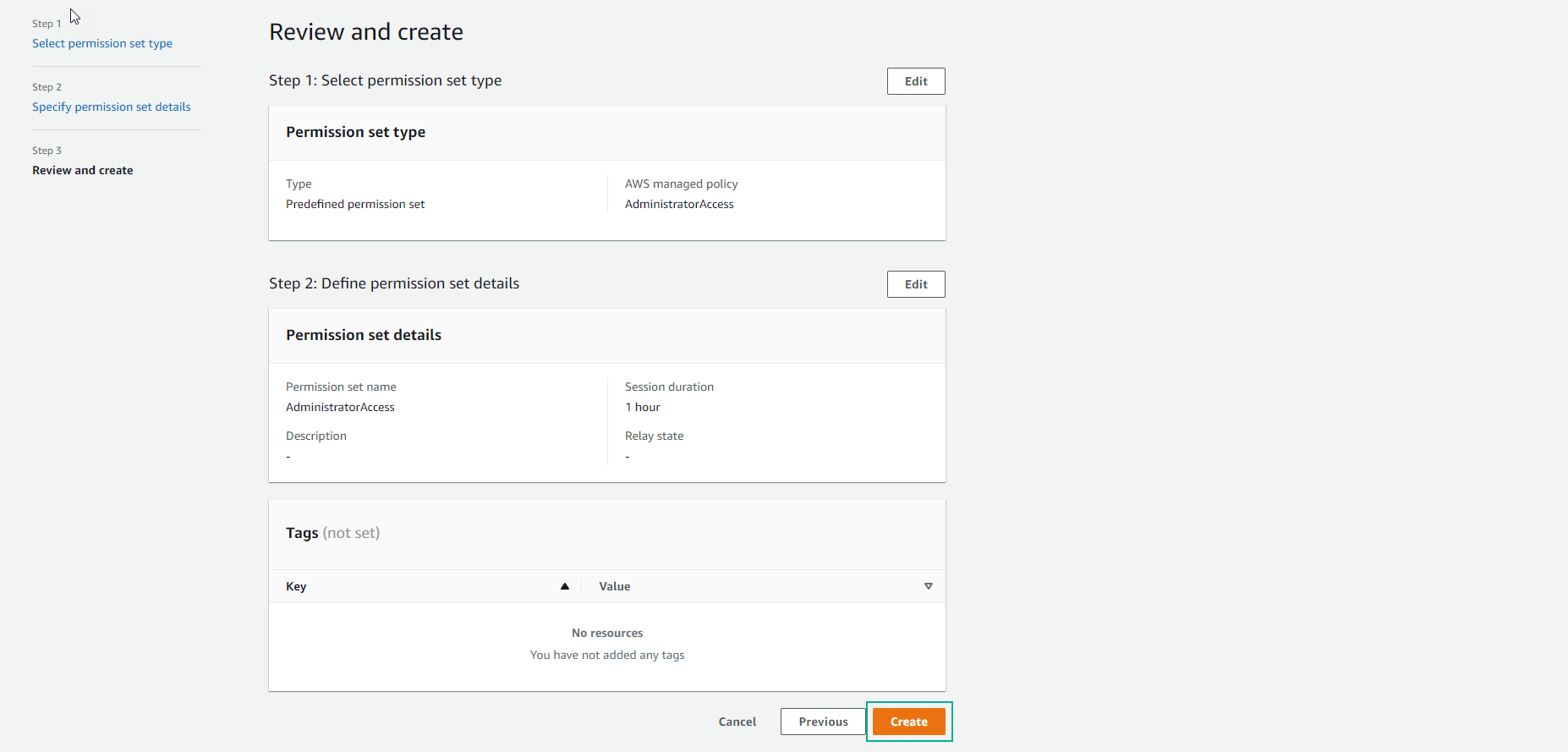Click the AWS managed policy label
This screenshot has height=752, width=1568.
pyautogui.click(x=681, y=184)
